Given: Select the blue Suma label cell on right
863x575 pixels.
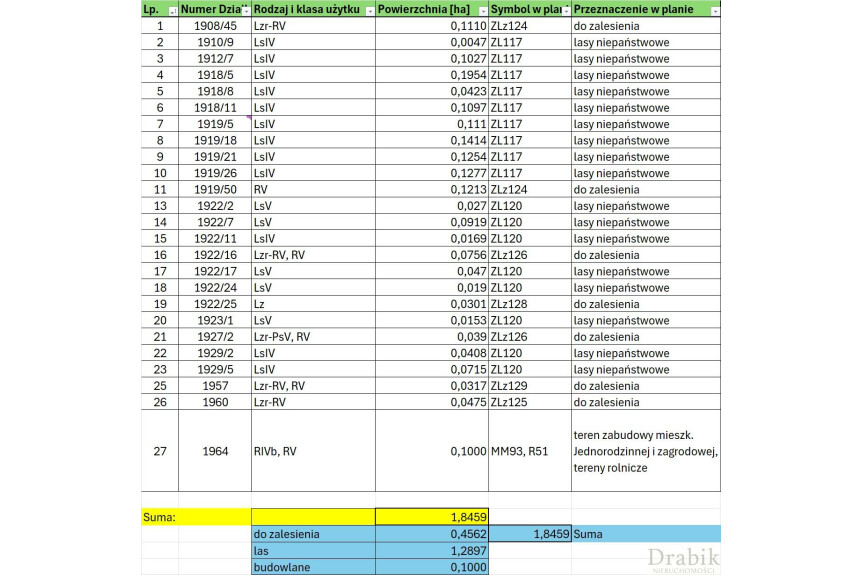Looking at the screenshot, I should click(646, 534).
